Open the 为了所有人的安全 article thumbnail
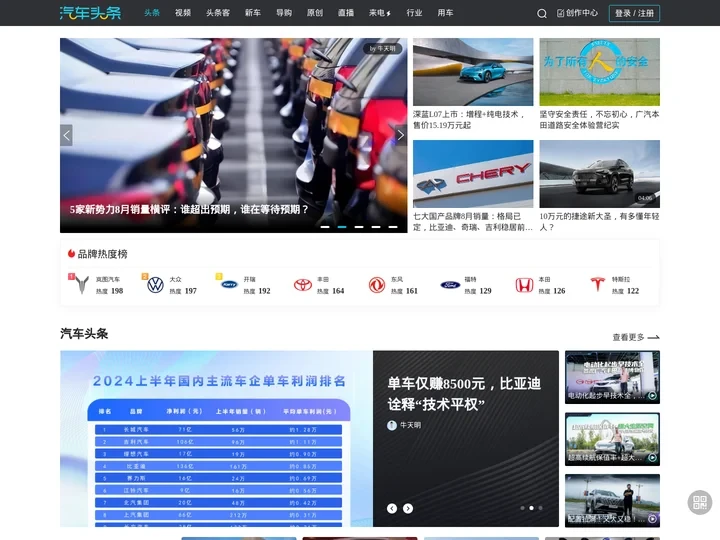 coord(600,72)
